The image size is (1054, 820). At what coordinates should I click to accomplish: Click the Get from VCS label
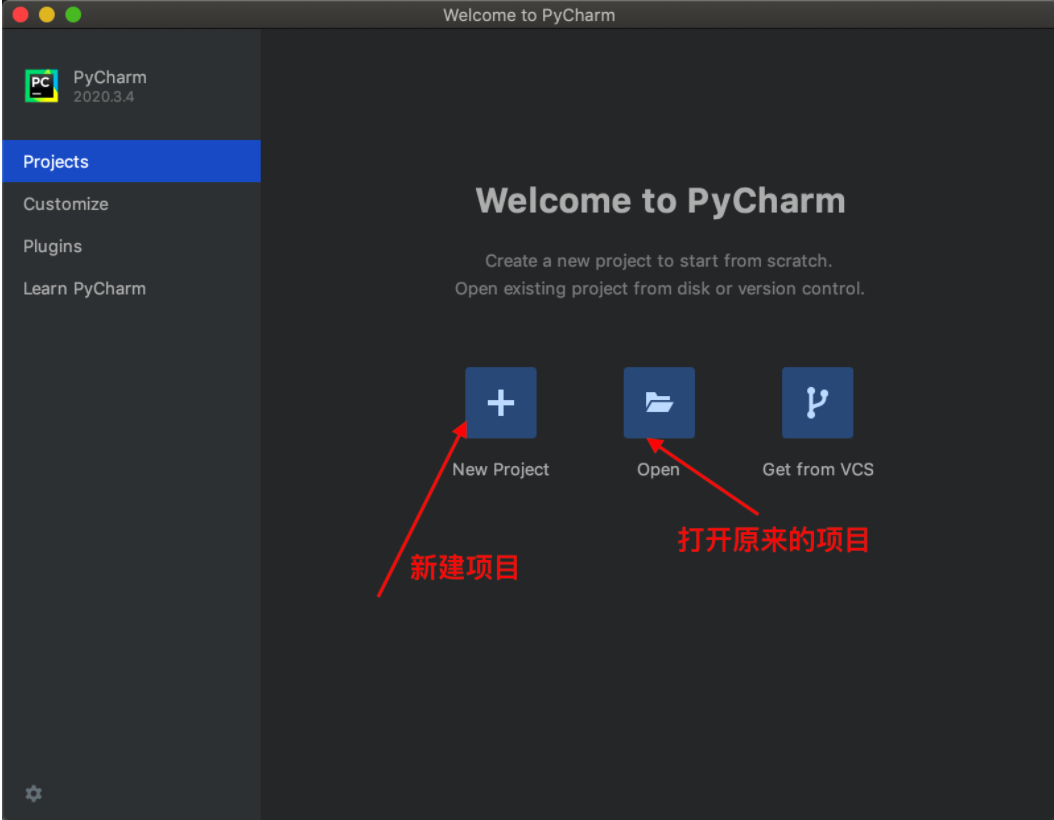pos(817,469)
